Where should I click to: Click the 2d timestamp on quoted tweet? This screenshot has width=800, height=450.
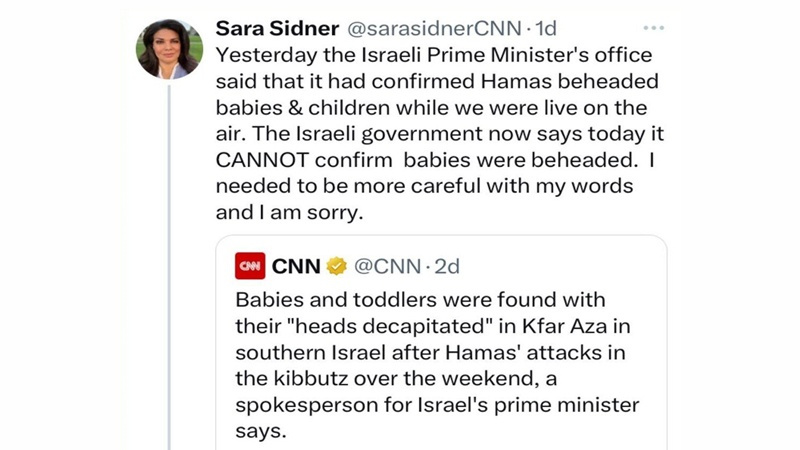[445, 266]
